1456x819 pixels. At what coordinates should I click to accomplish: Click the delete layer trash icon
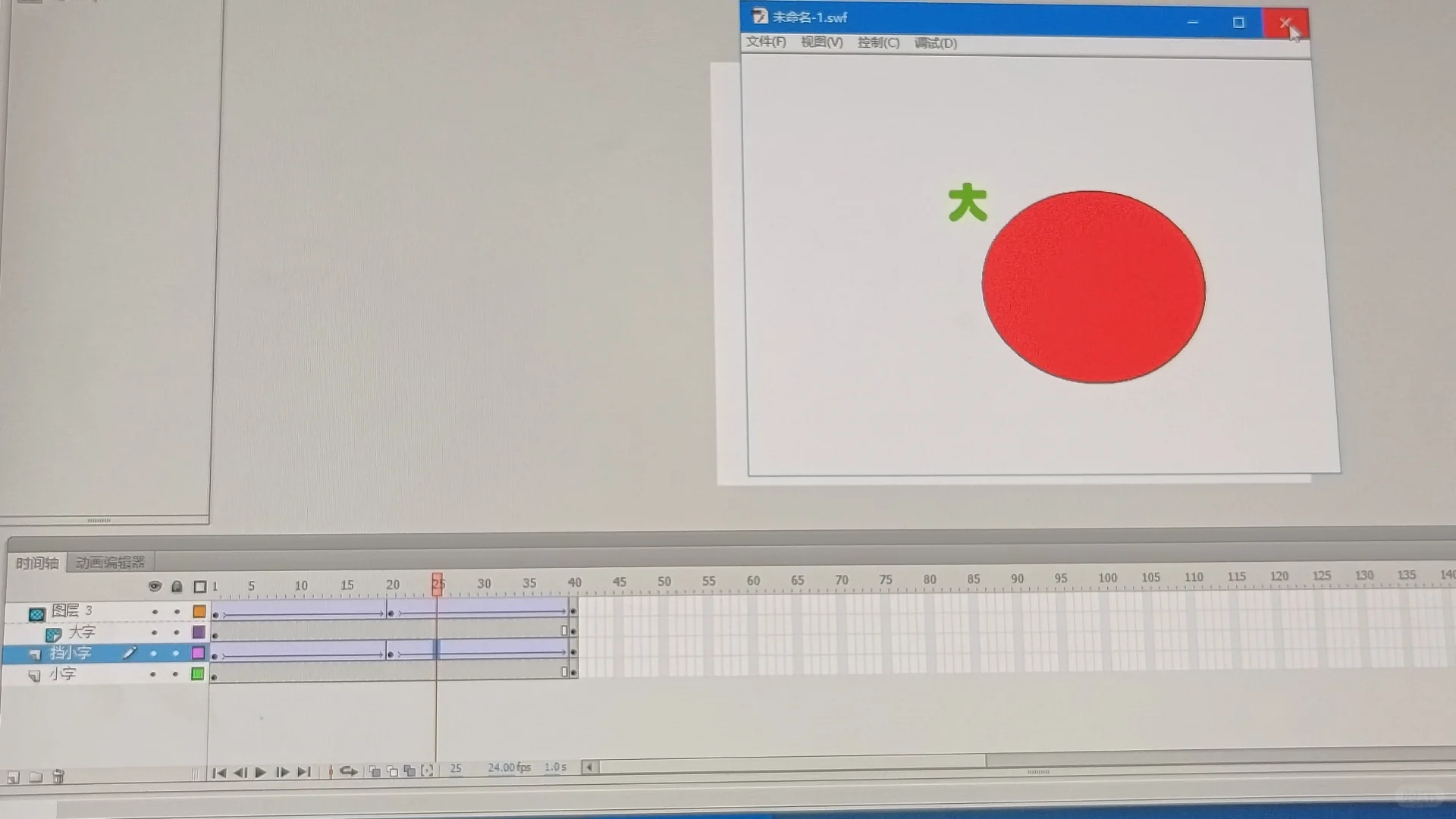(58, 777)
